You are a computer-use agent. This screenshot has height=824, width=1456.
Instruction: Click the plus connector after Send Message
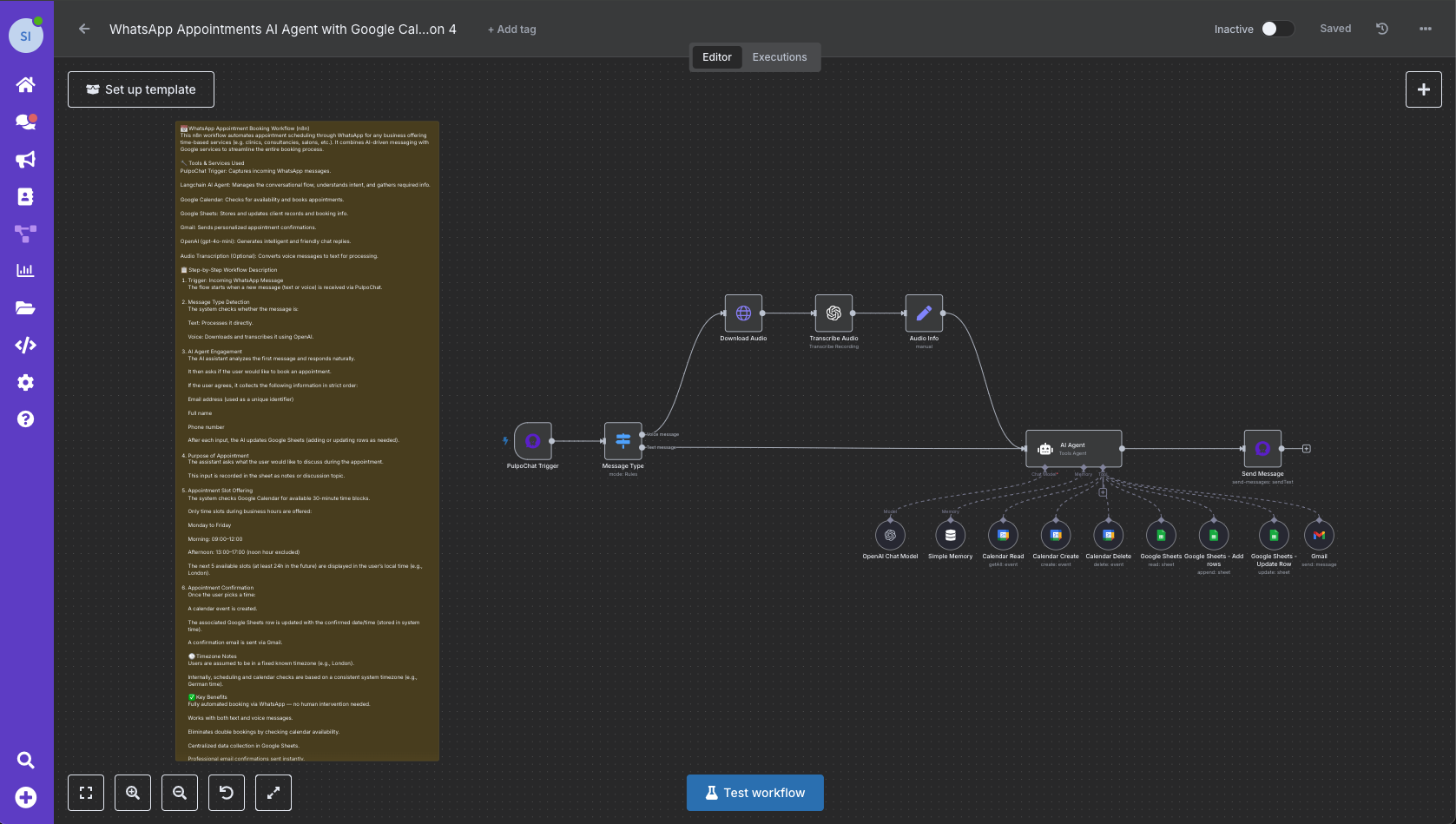(1307, 449)
